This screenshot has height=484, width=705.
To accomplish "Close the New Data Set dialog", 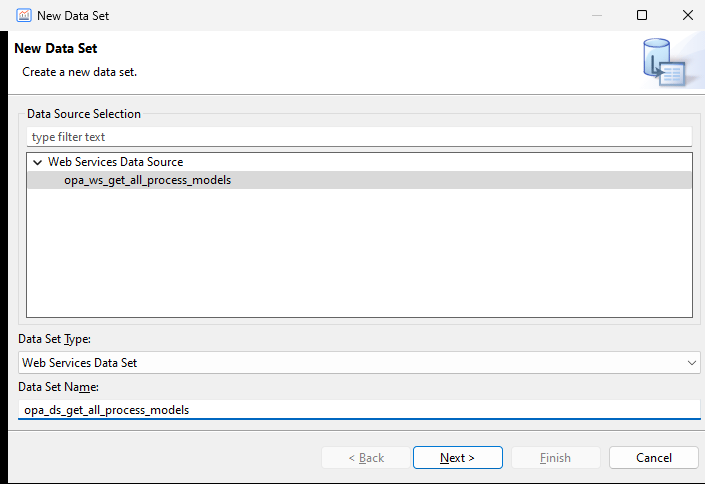I will 687,15.
